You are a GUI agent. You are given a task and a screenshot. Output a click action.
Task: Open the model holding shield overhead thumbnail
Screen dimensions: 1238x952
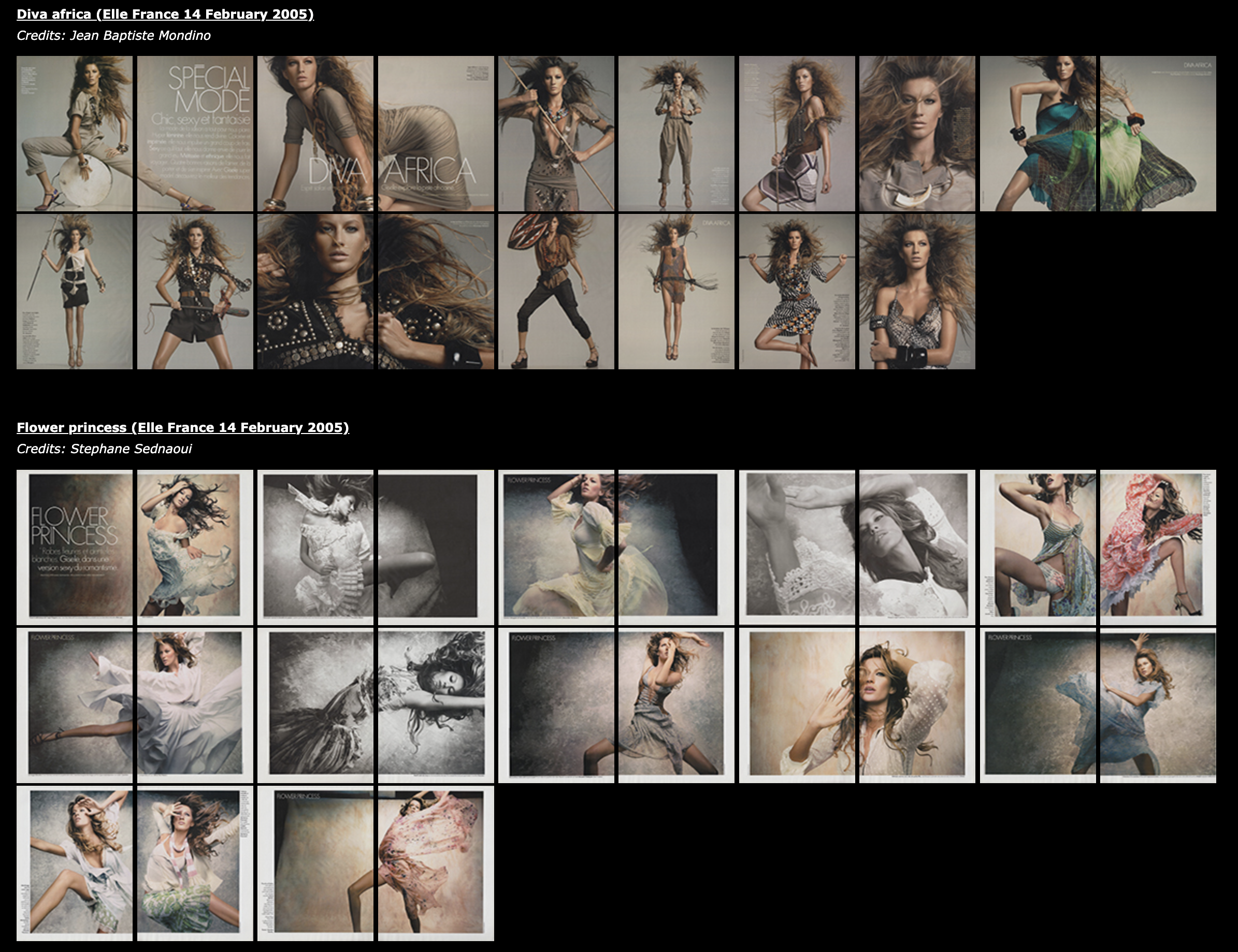556,291
